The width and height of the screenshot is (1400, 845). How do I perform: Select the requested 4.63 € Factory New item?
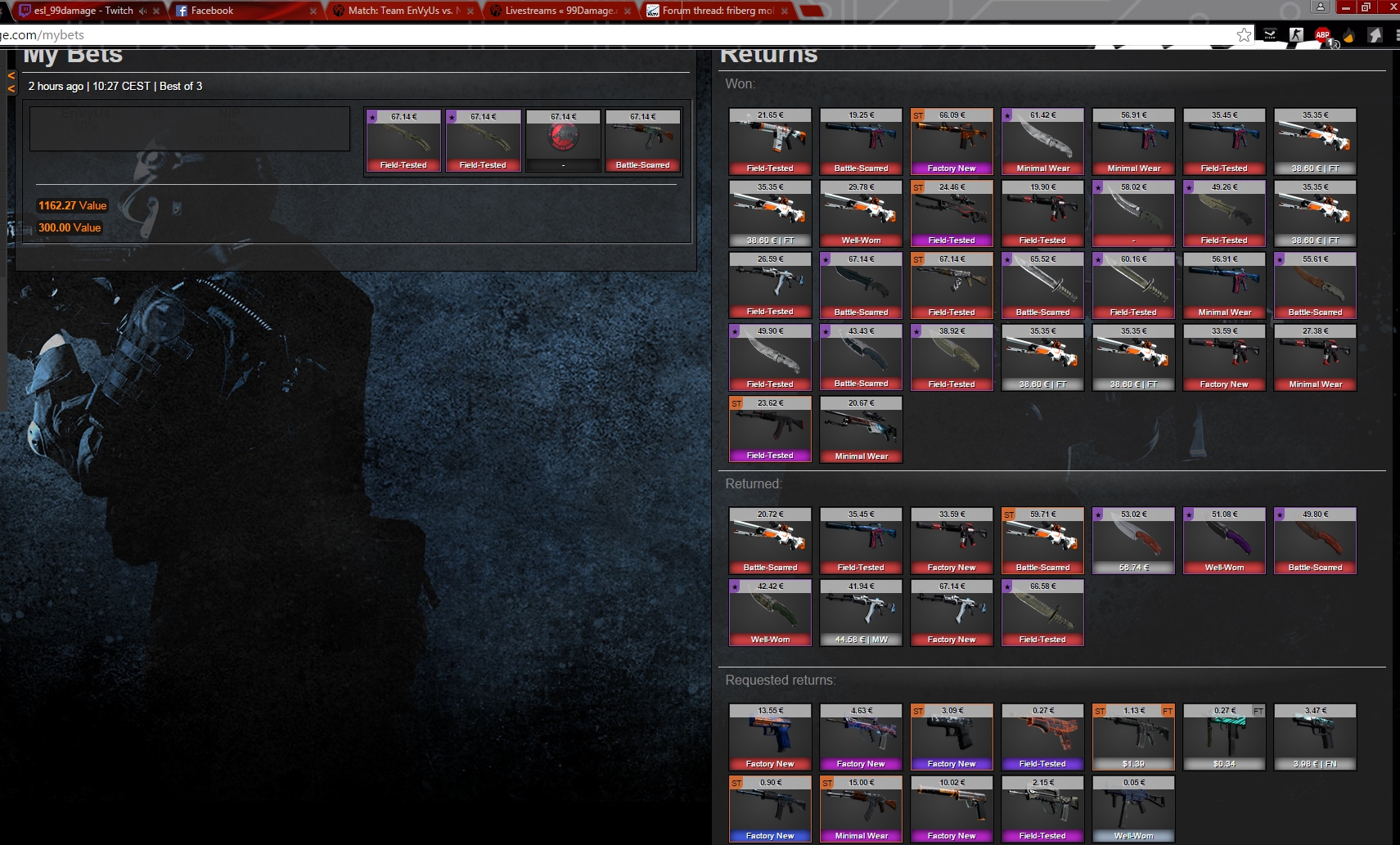[x=861, y=737]
